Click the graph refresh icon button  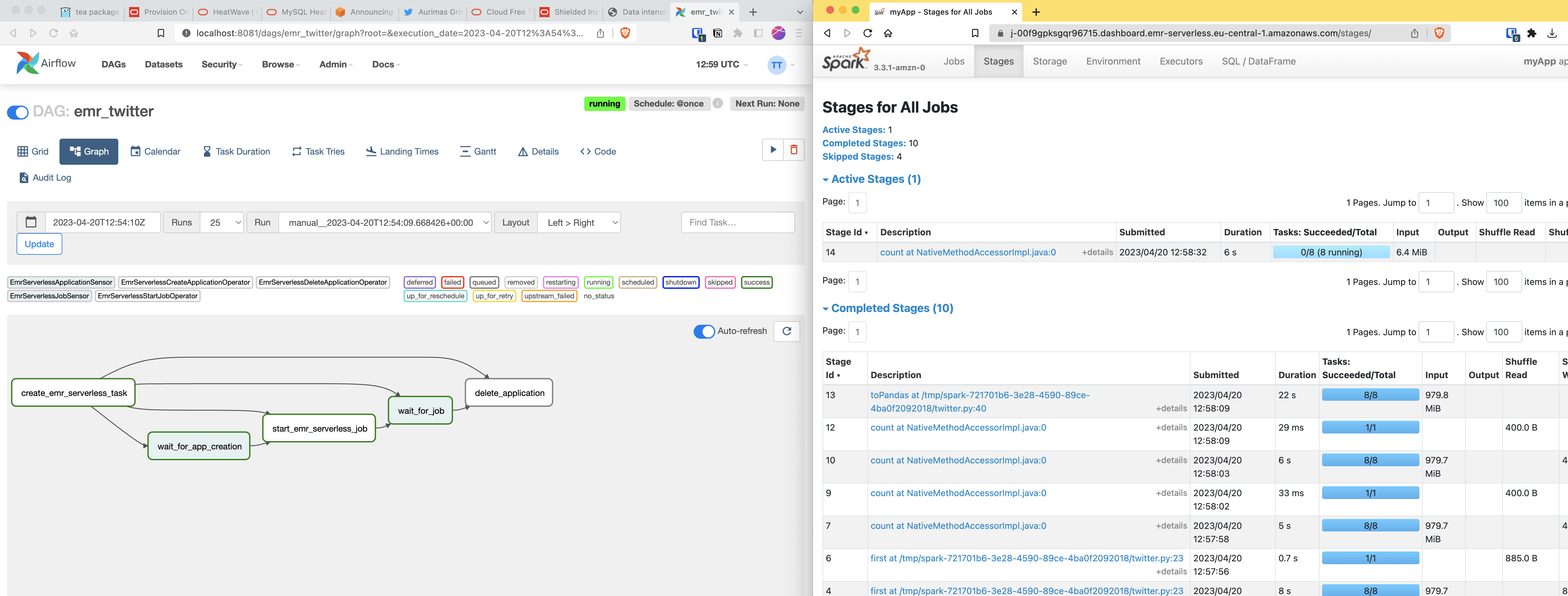pyautogui.click(x=787, y=331)
